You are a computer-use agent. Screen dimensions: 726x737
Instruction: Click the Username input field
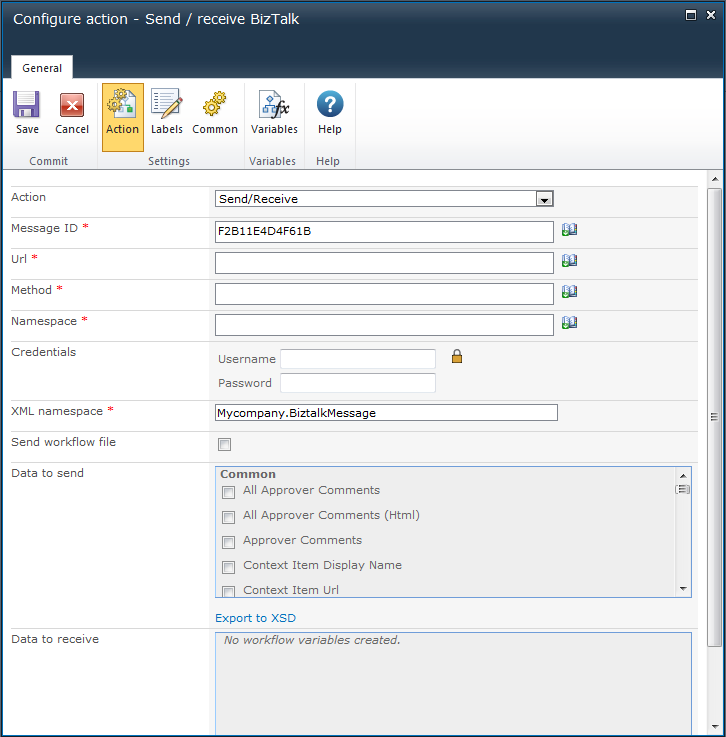(358, 359)
